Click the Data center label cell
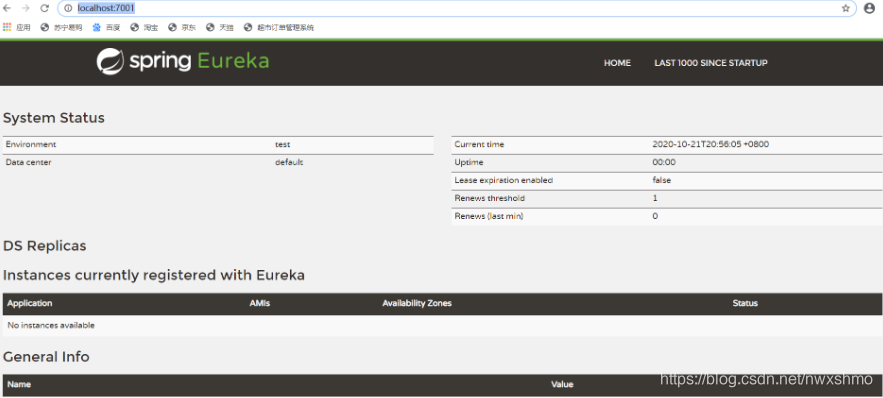The width and height of the screenshot is (883, 398). 28,163
